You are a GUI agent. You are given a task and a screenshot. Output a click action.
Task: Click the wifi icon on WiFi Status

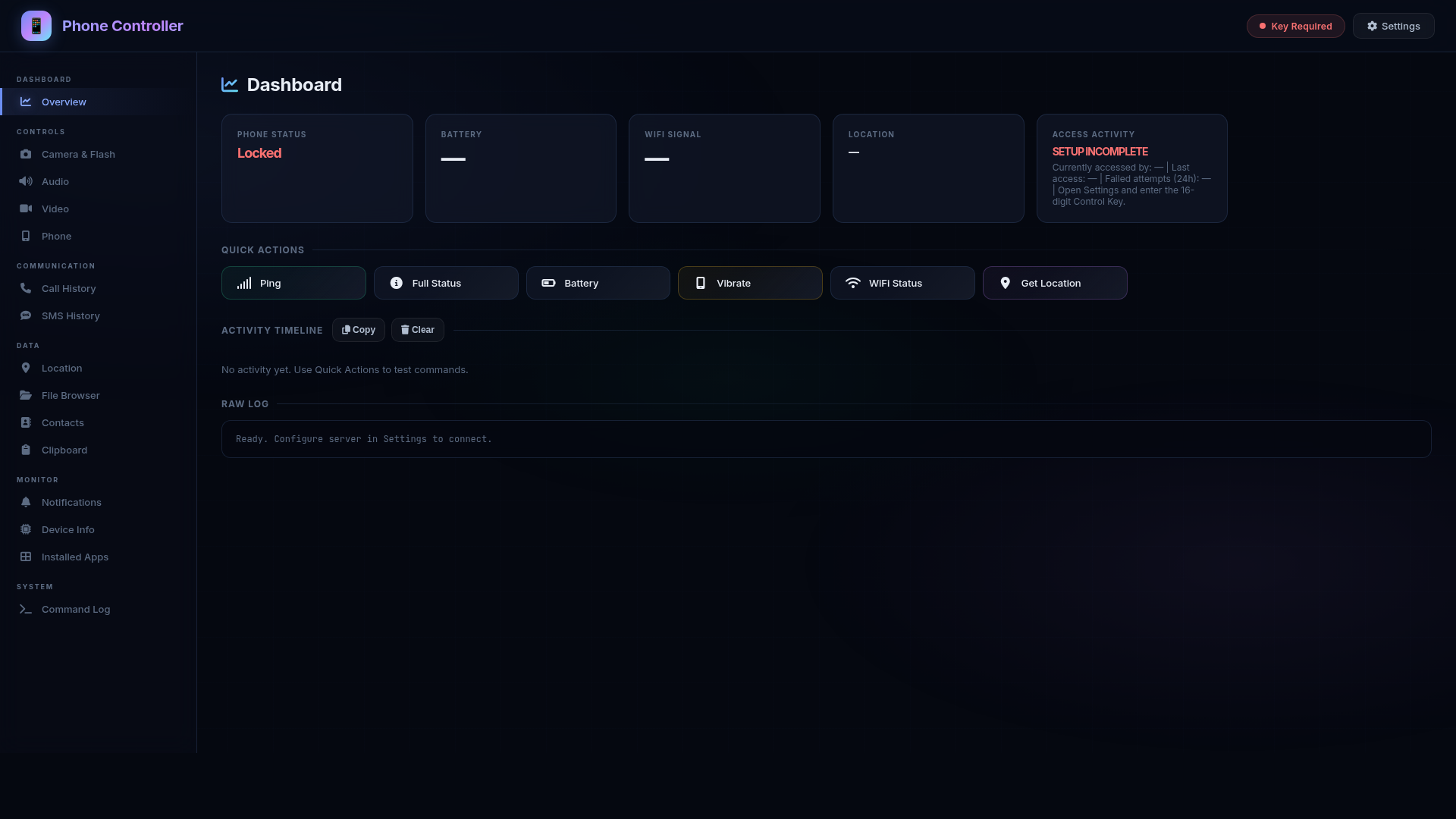pyautogui.click(x=853, y=283)
